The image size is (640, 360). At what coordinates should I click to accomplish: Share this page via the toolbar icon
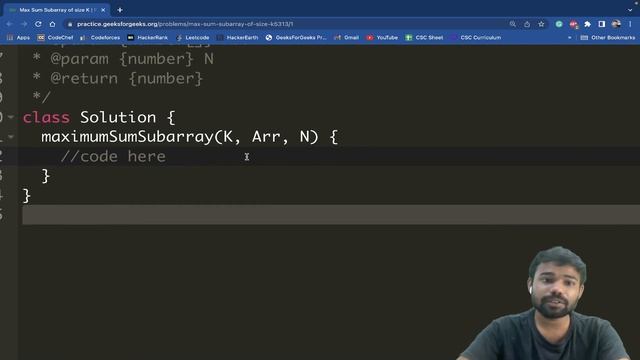click(527, 24)
